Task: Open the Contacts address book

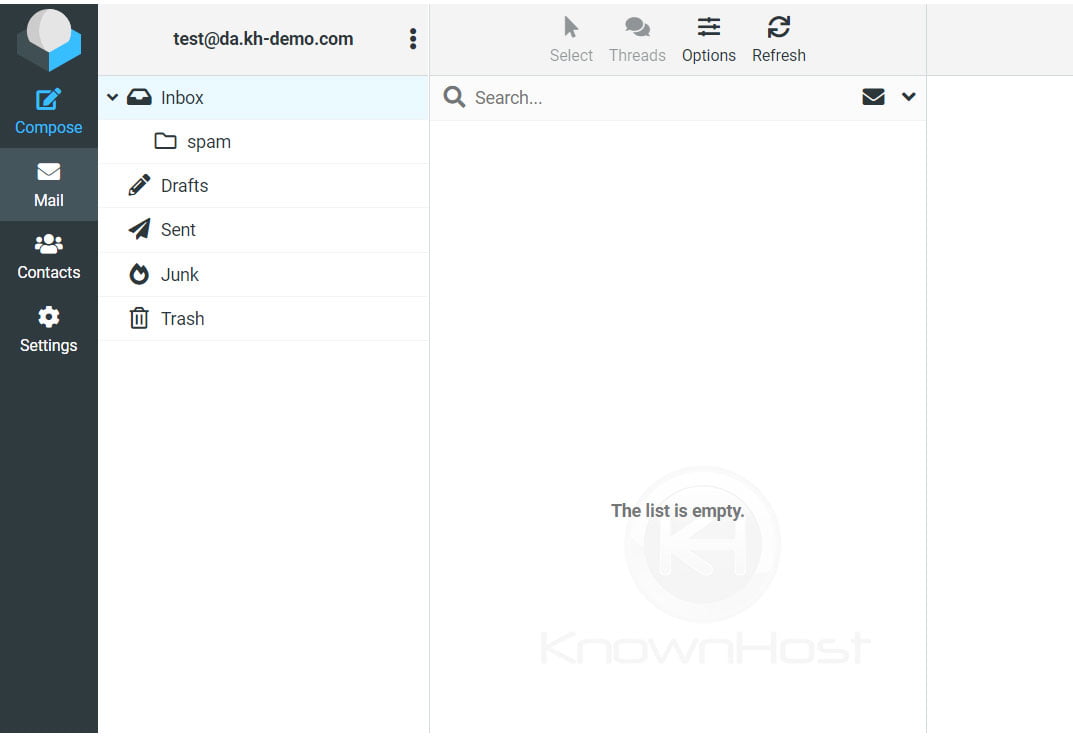Action: pyautogui.click(x=48, y=258)
